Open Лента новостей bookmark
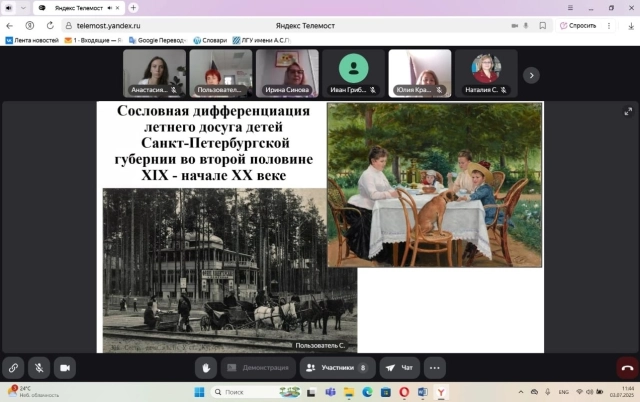Screen dimensions: 640x402 (x=32, y=40)
